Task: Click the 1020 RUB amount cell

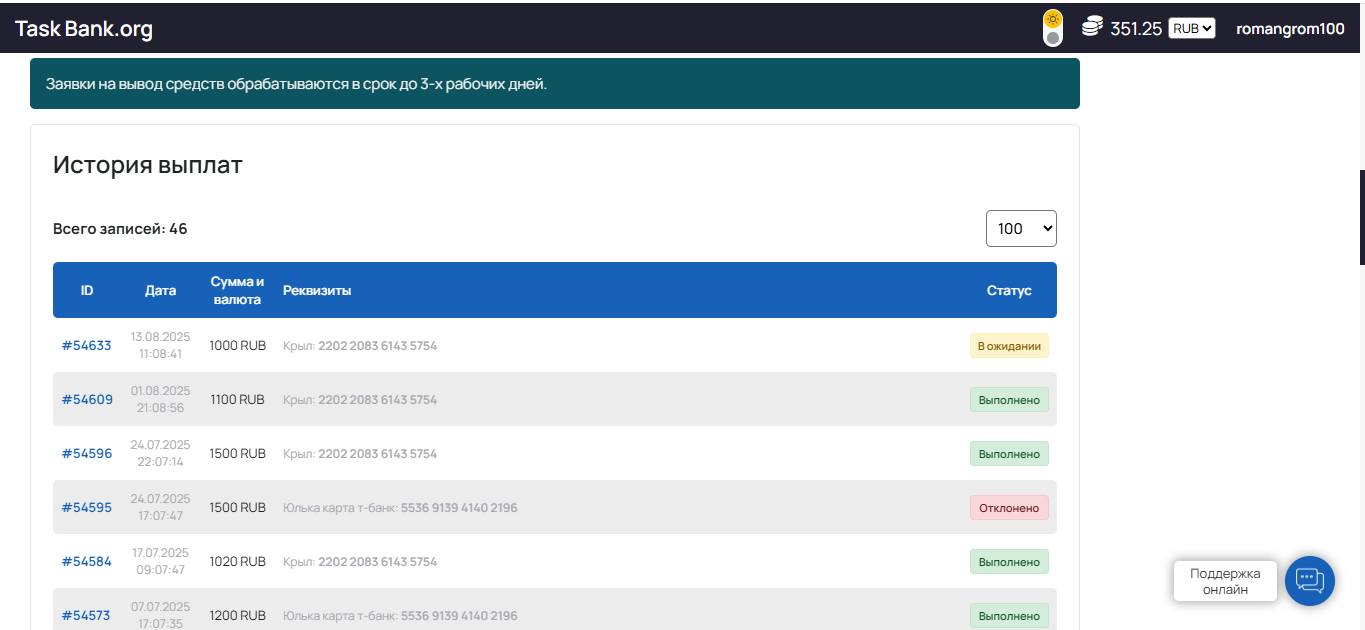Action: [238, 562]
